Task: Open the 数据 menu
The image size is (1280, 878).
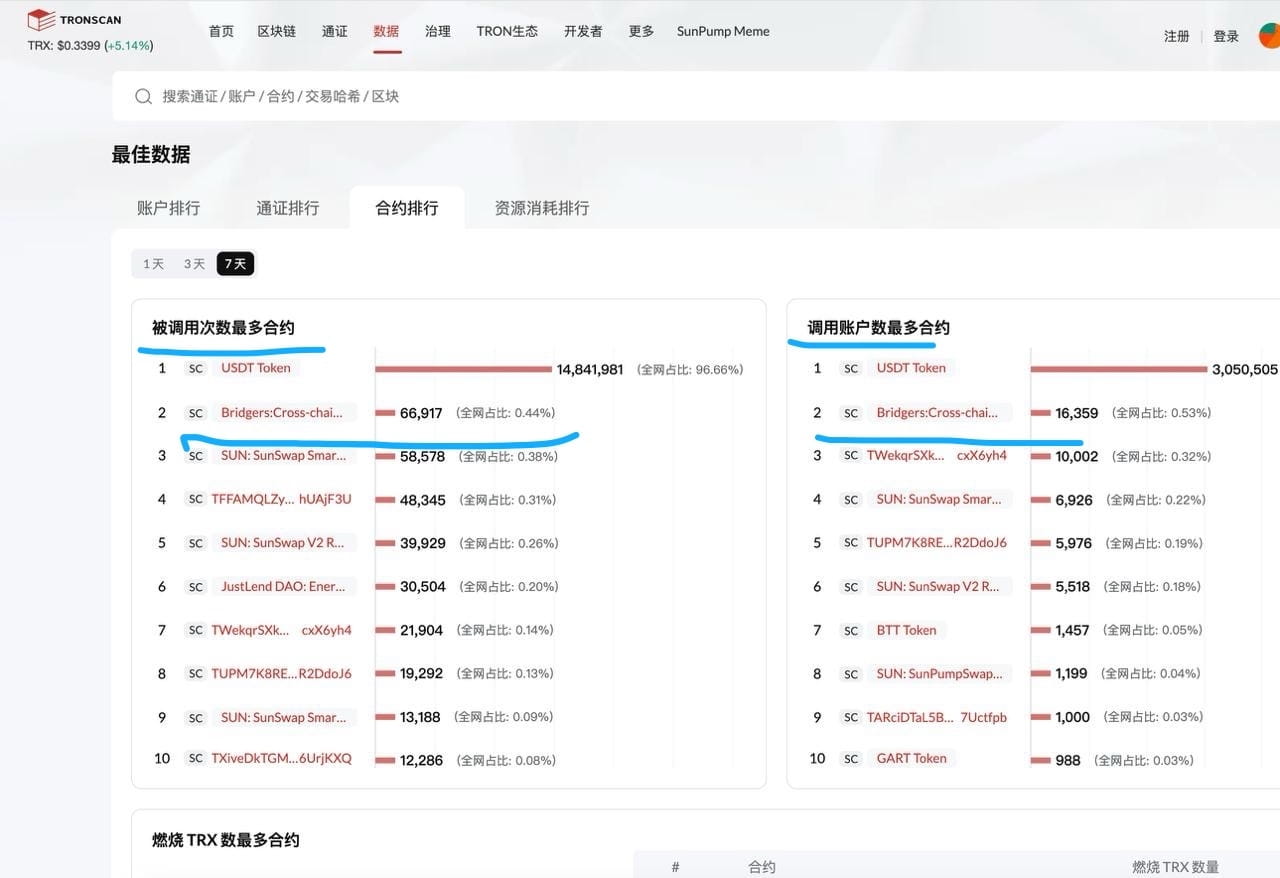Action: [x=386, y=31]
